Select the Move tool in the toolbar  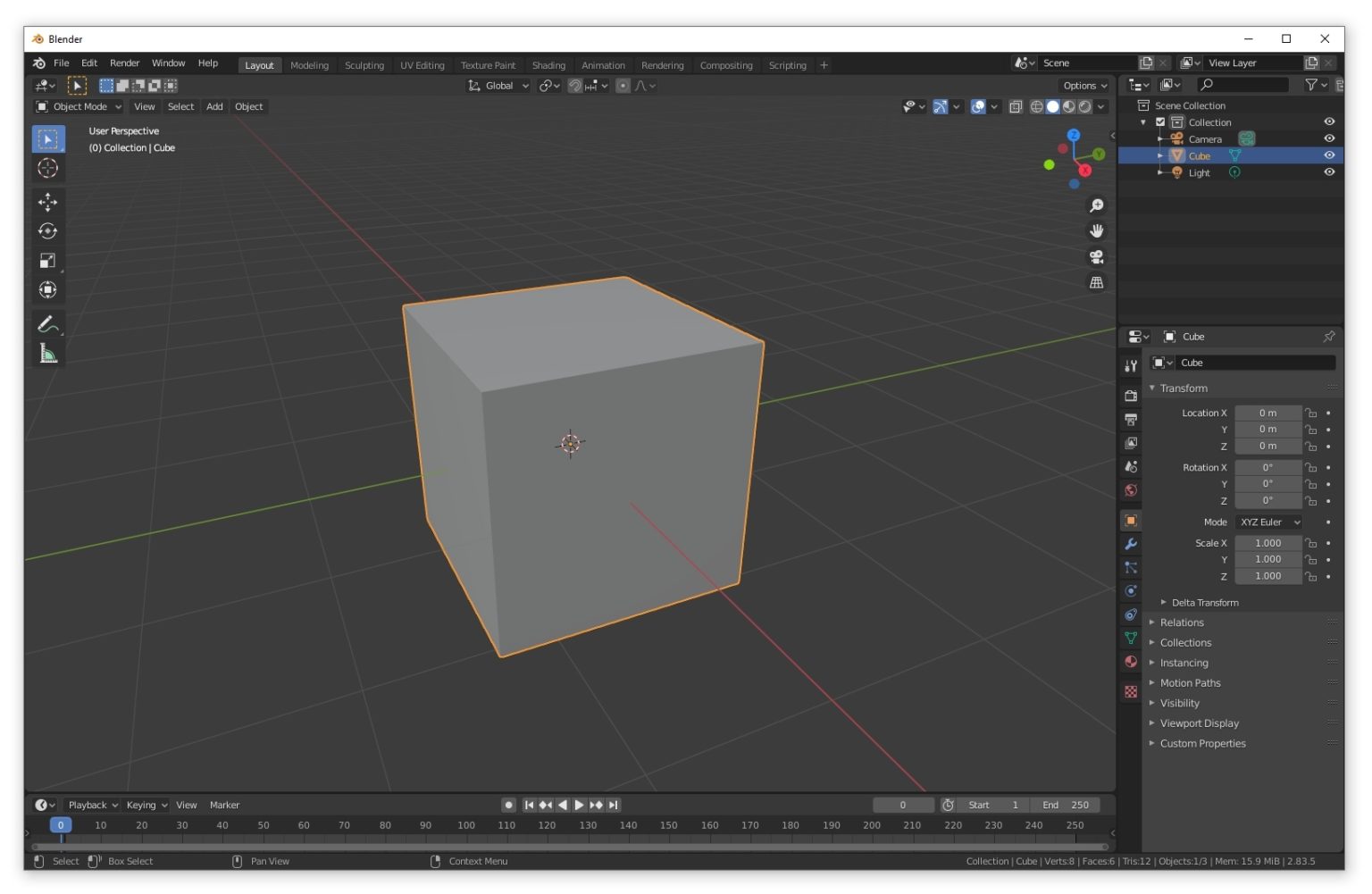tap(48, 202)
